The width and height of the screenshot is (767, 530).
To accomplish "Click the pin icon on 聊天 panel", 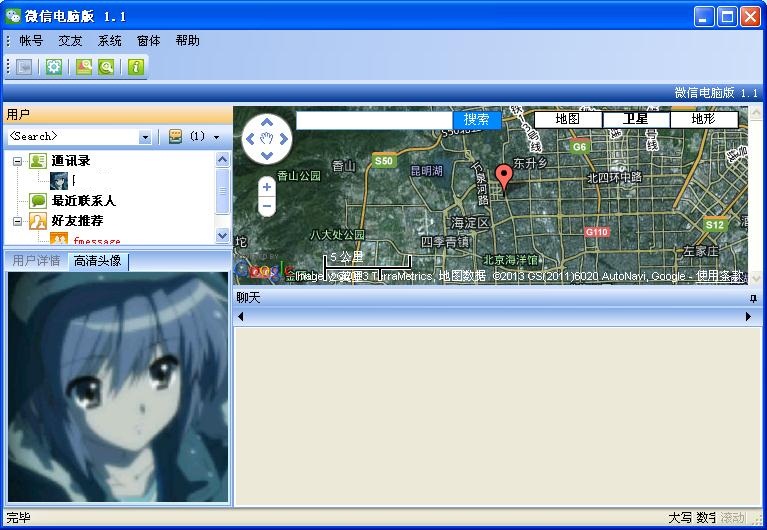I will coord(753,298).
